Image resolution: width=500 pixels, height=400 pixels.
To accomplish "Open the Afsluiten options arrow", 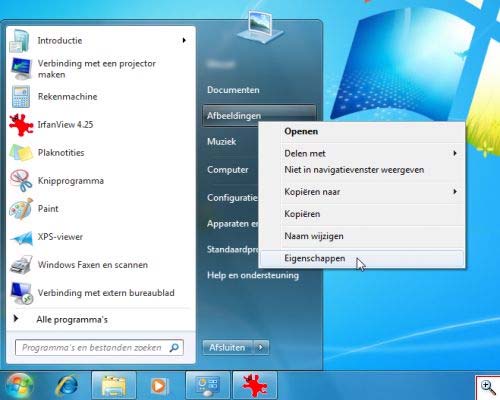I will click(261, 348).
